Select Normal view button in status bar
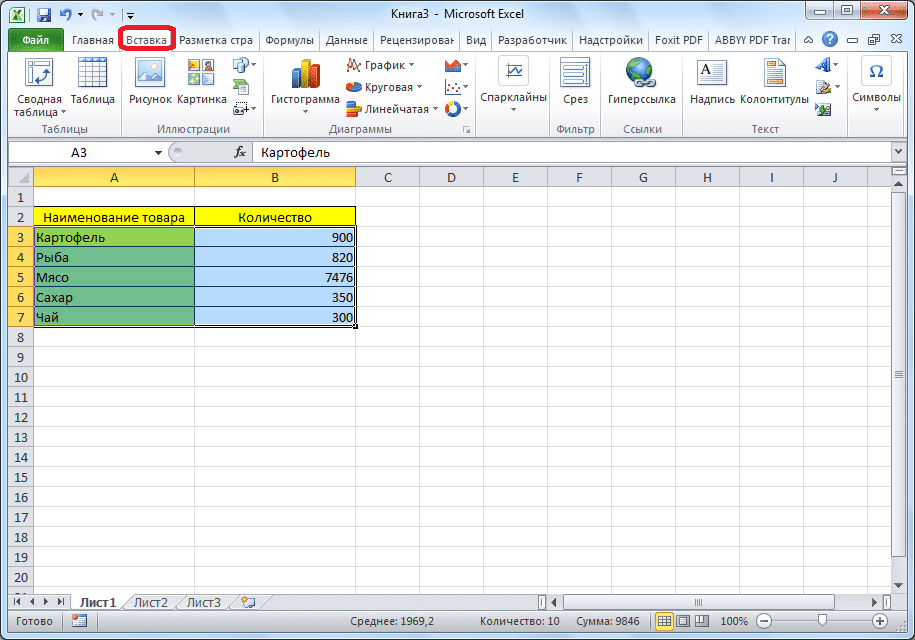This screenshot has height=640, width=915. tap(665, 621)
